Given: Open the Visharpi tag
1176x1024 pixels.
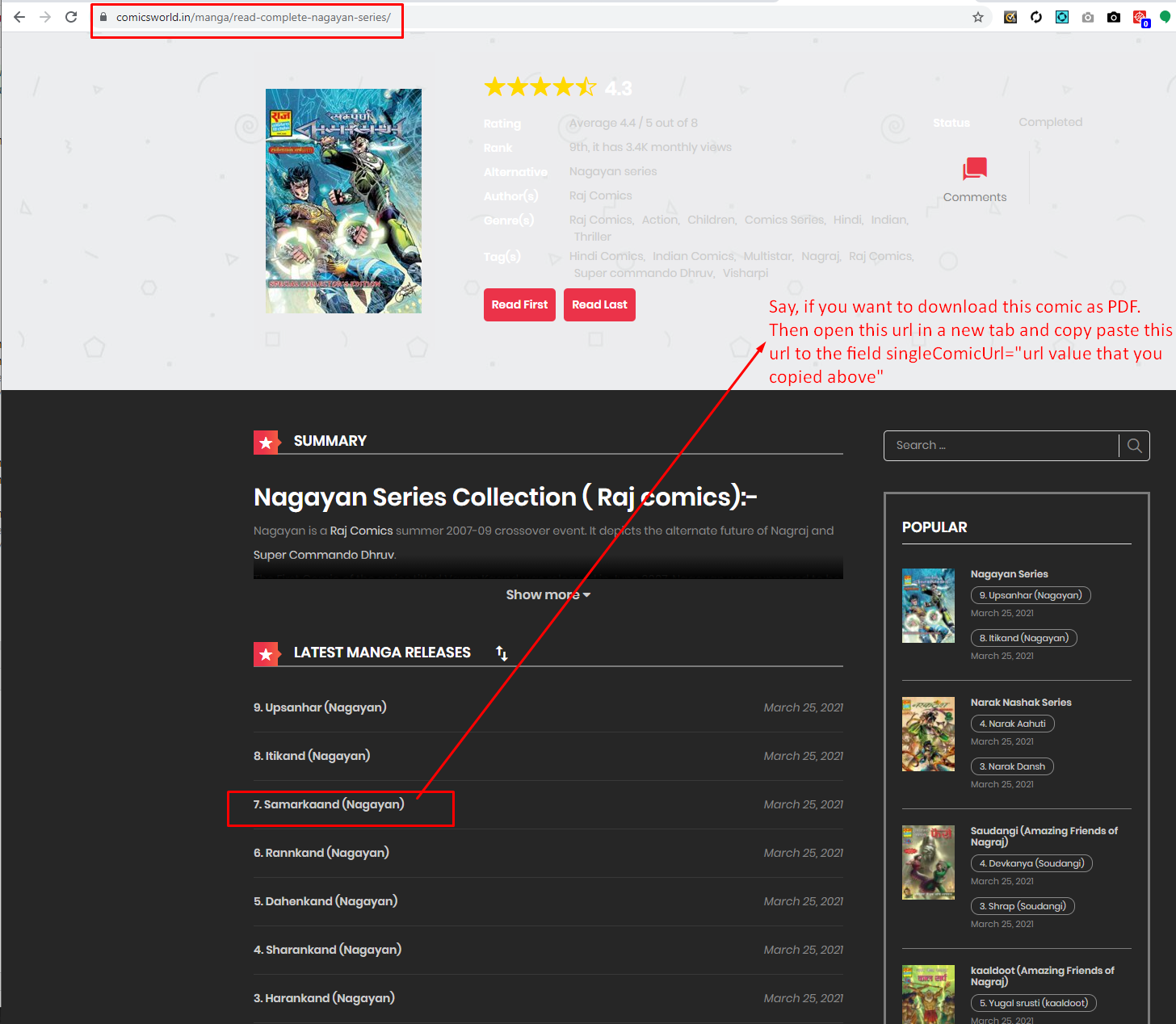Looking at the screenshot, I should click(745, 273).
